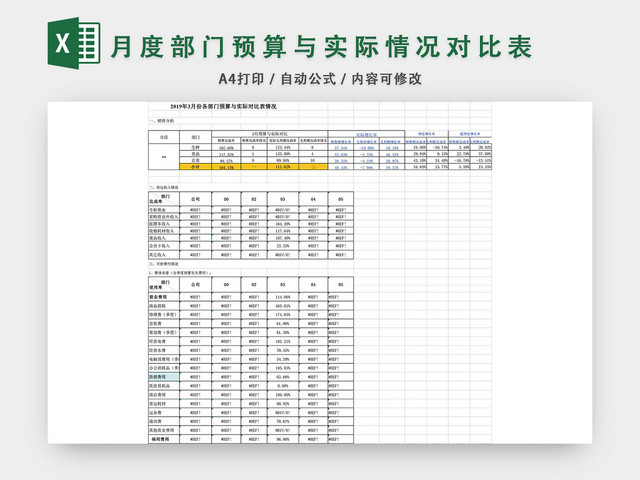Click the 其它收入 row label
Viewport: 640px width, 480px height.
coord(164,255)
